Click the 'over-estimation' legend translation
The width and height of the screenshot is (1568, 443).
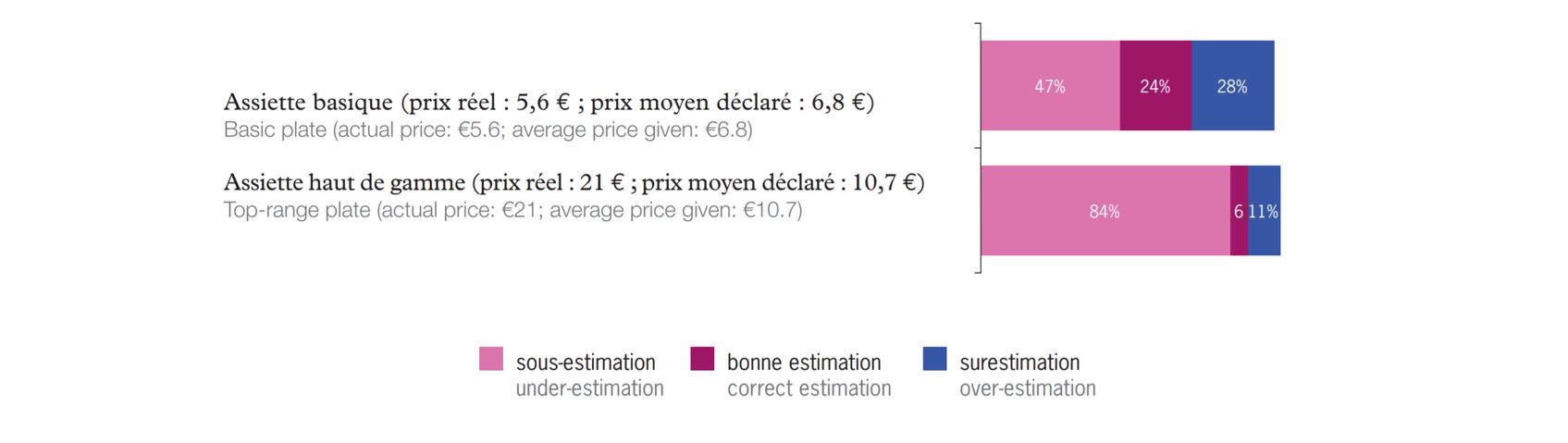click(x=1028, y=388)
